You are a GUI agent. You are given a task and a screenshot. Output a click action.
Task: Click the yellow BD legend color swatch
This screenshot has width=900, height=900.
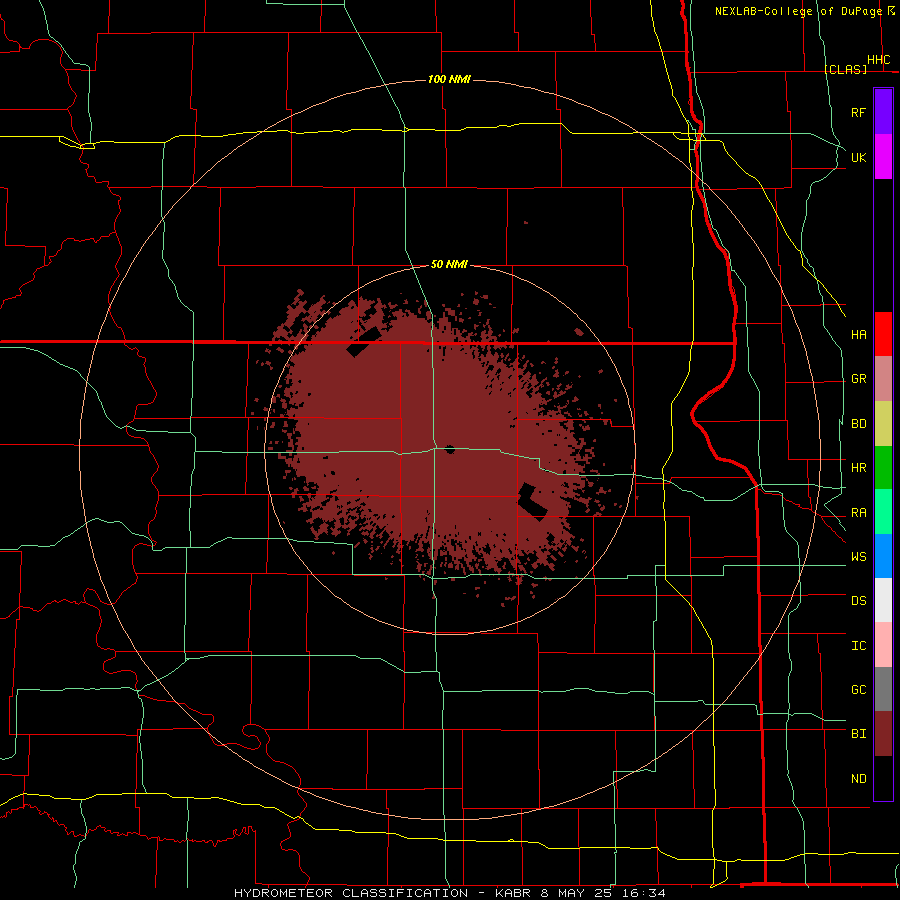pos(883,424)
